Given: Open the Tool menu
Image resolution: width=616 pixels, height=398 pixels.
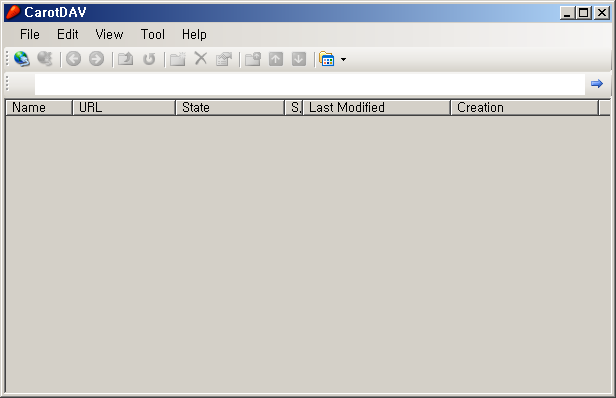Looking at the screenshot, I should click(153, 35).
